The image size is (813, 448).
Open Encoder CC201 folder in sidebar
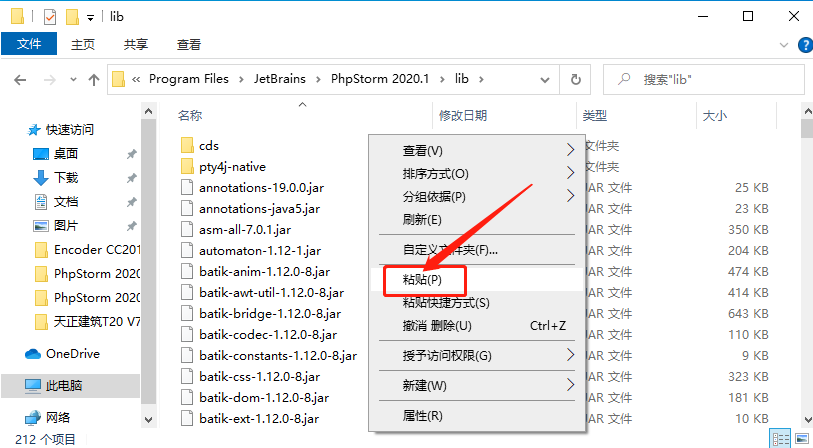click(x=96, y=250)
